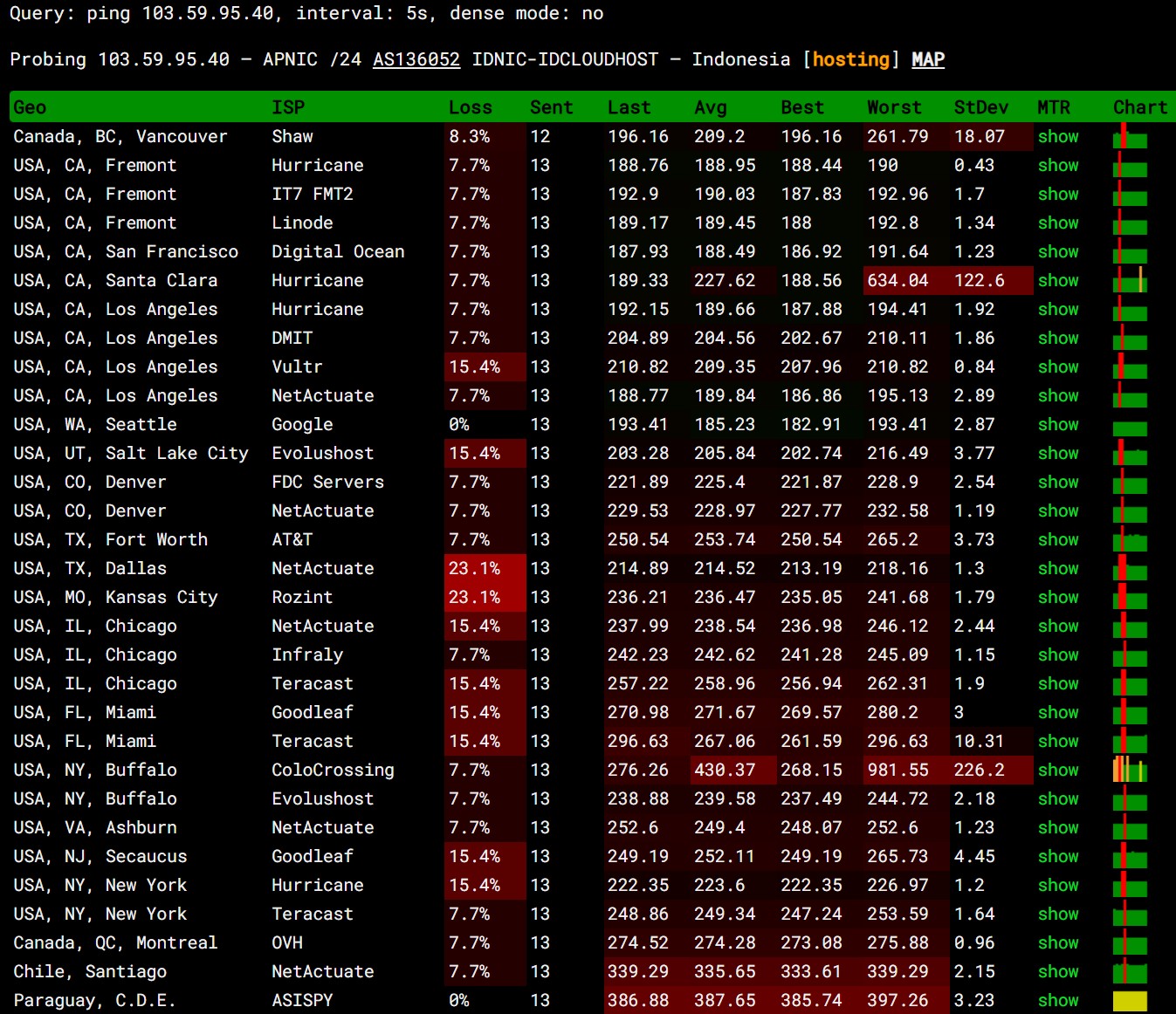Viewport: 1176px width, 1014px height.
Task: Click the Best column header
Action: (x=802, y=107)
